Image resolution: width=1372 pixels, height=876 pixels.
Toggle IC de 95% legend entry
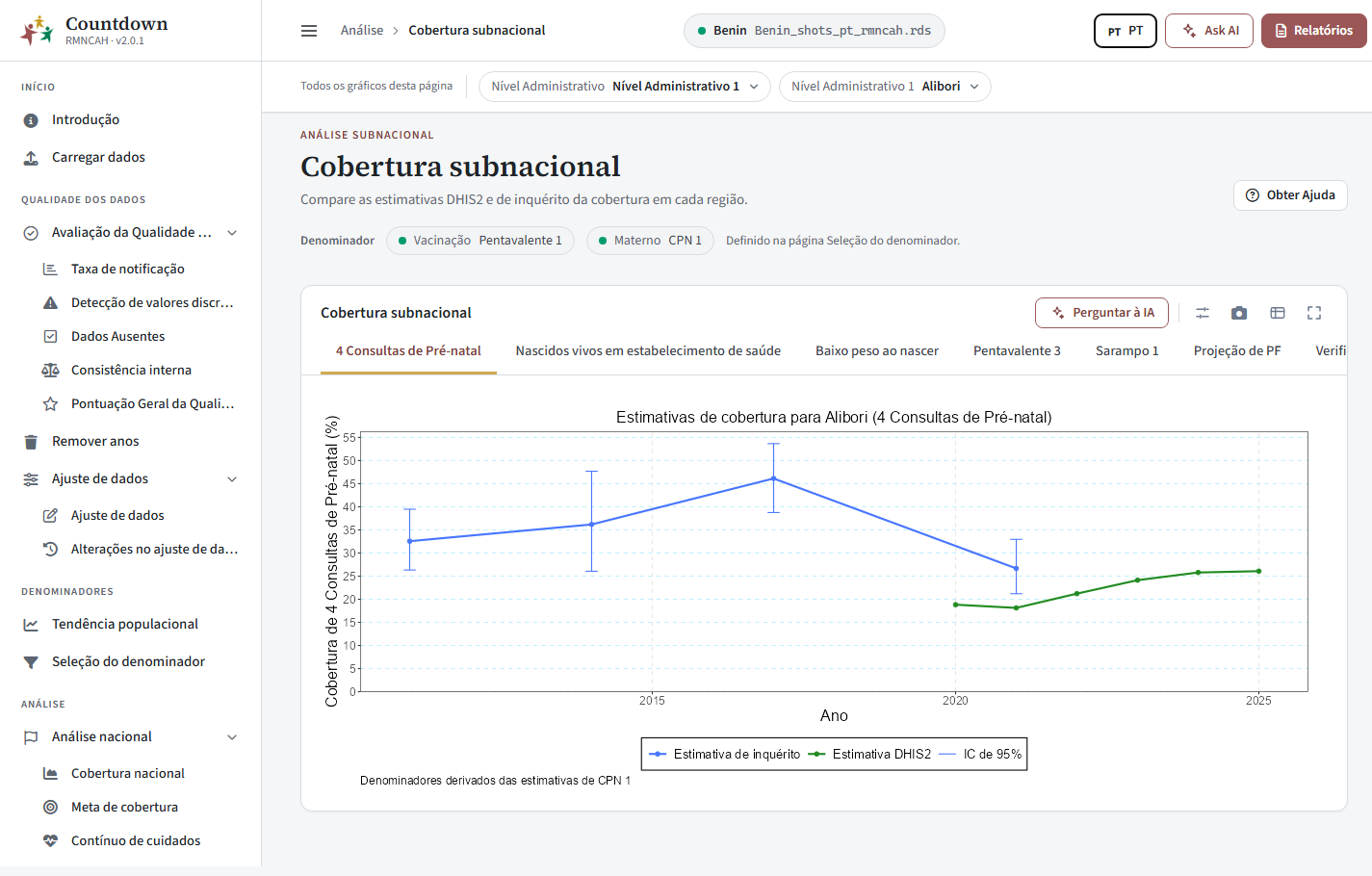click(979, 755)
